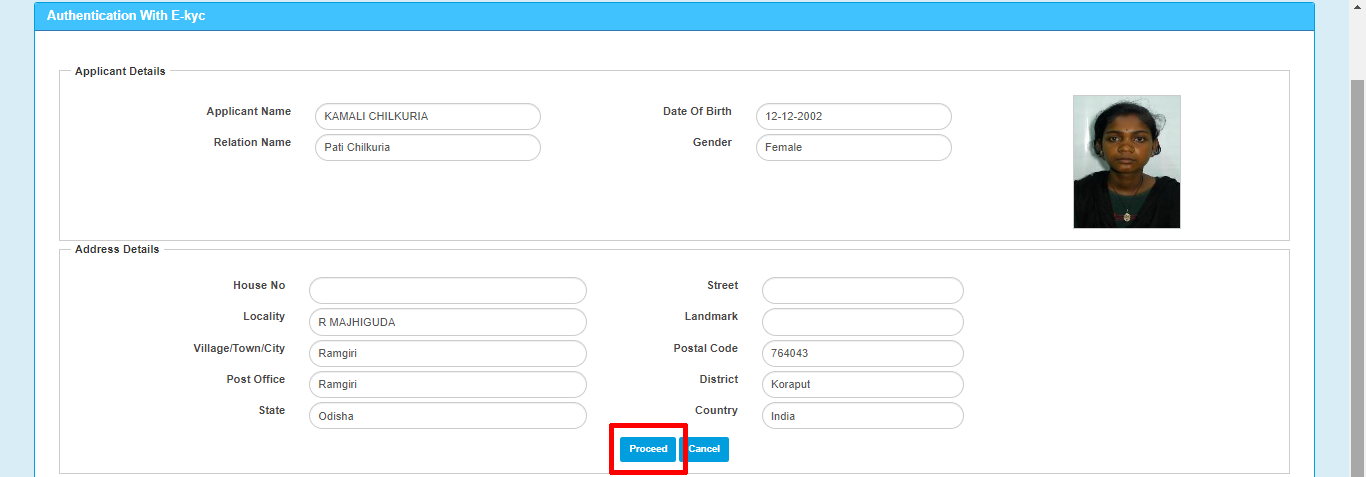The height and width of the screenshot is (477, 1366).
Task: Click the Date Of Birth label
Action: pyautogui.click(x=697, y=111)
